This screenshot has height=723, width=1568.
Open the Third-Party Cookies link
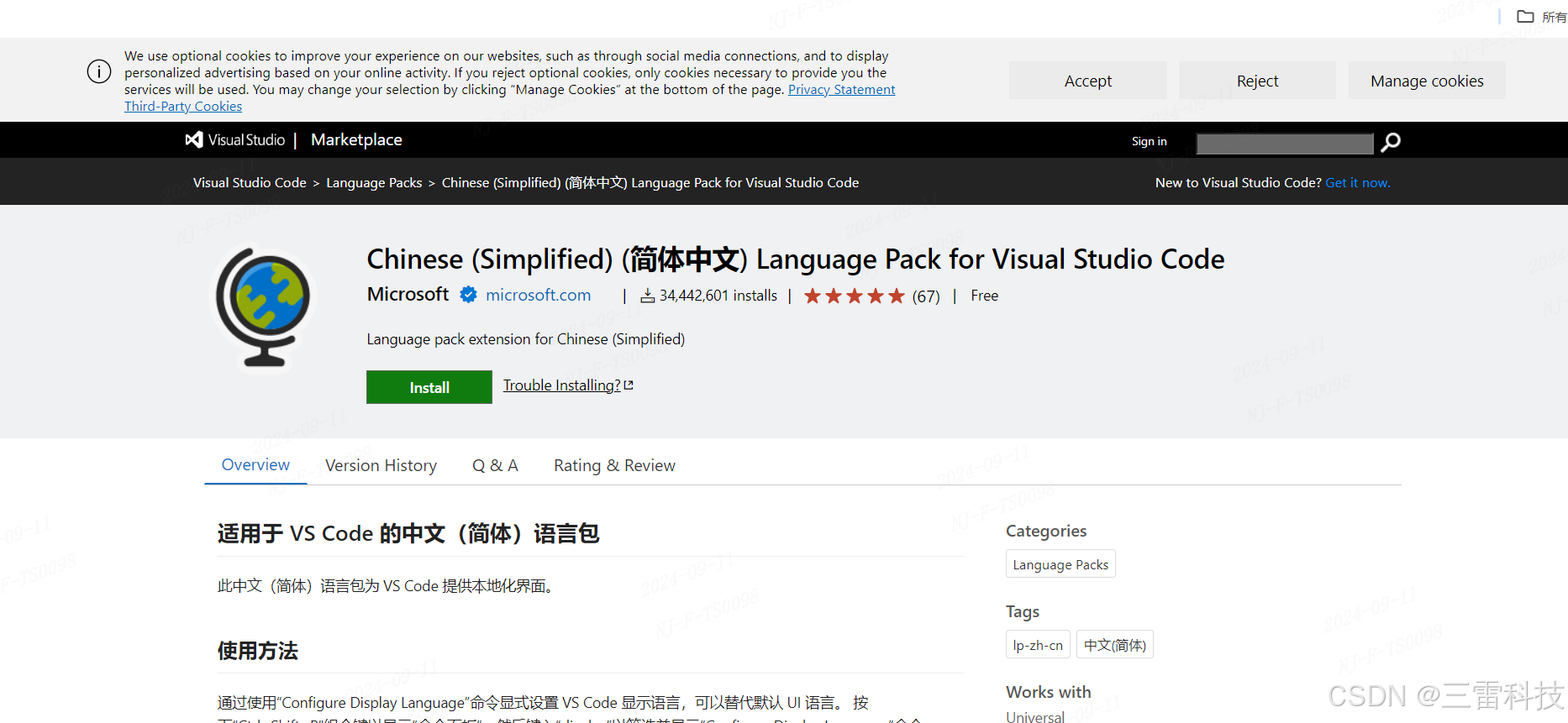[183, 107]
